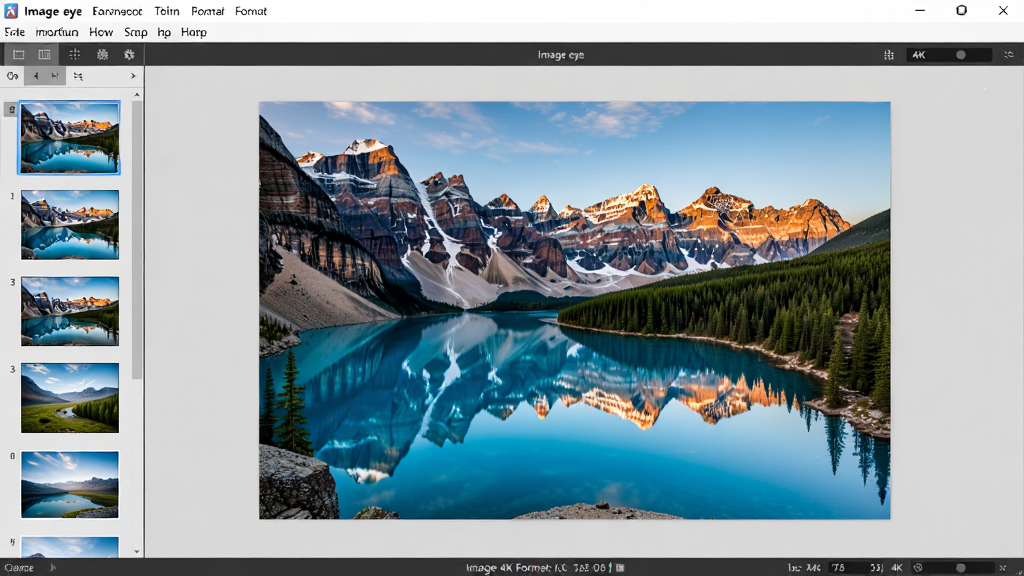Click the circular icon left of the status bar slider
Viewport: 1024px width, 576px height.
[918, 568]
